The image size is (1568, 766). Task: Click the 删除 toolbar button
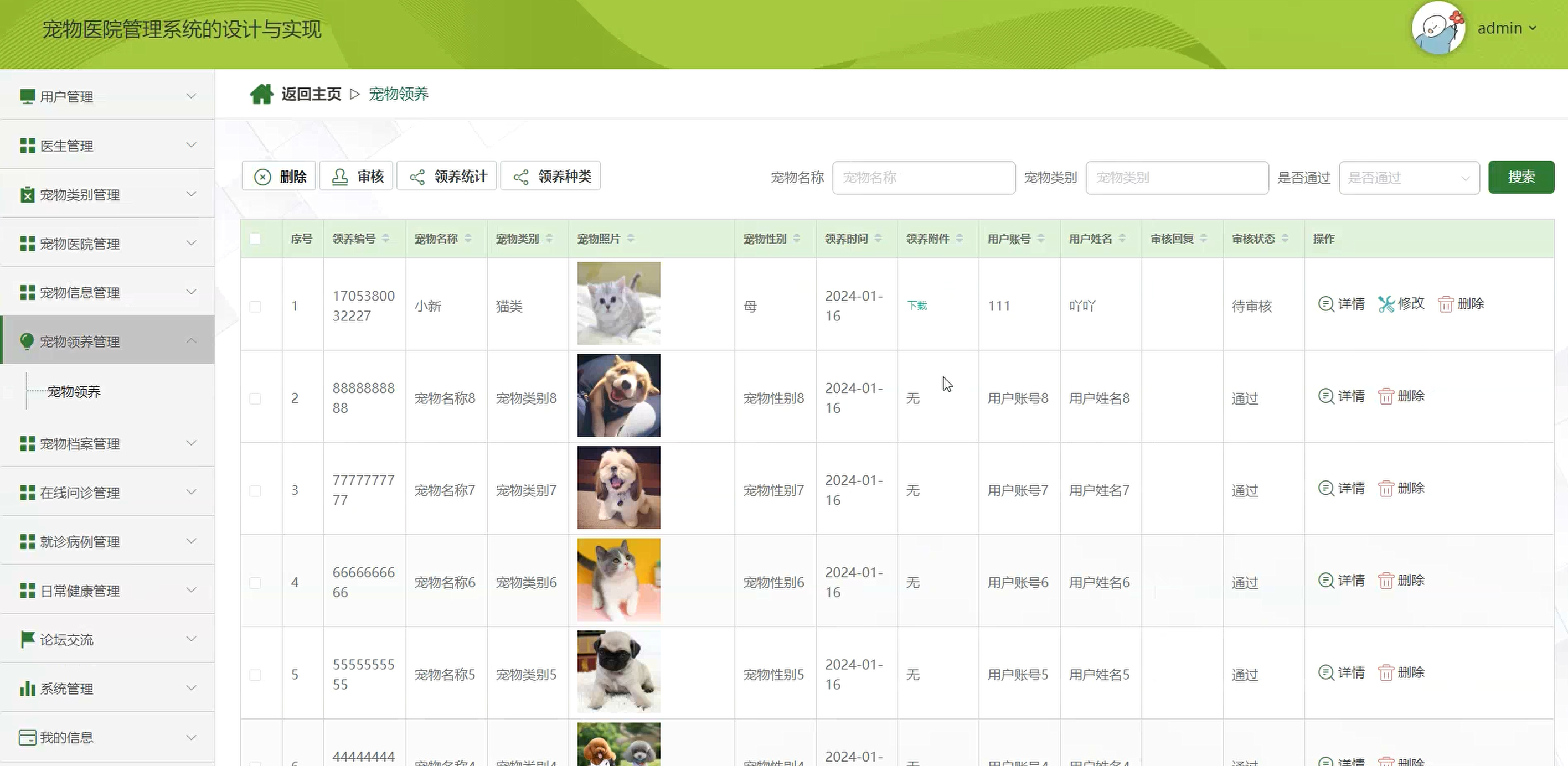pos(279,177)
